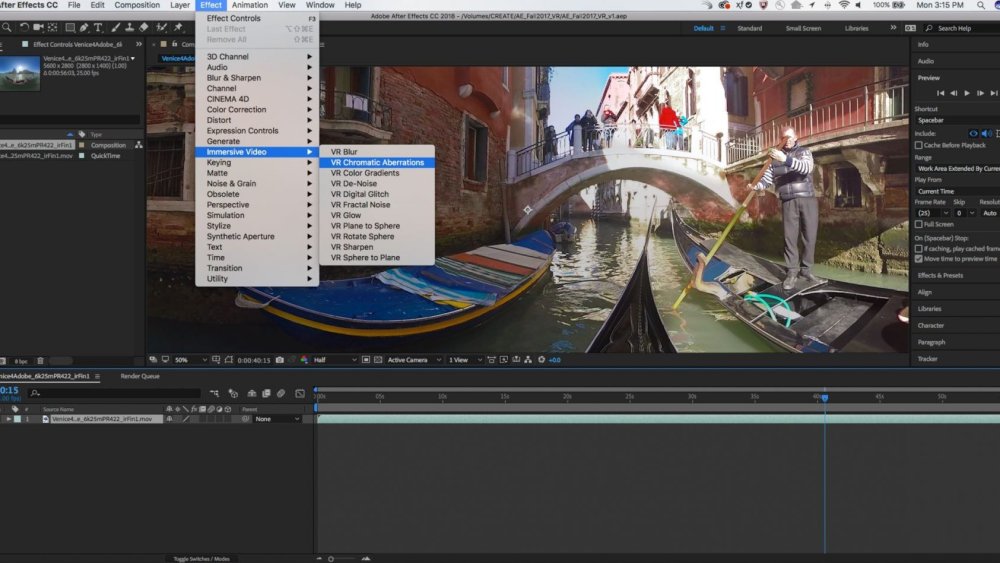Image resolution: width=1000 pixels, height=563 pixels.
Task: Toggle Cache Before Playback checkbox
Action: (x=919, y=145)
